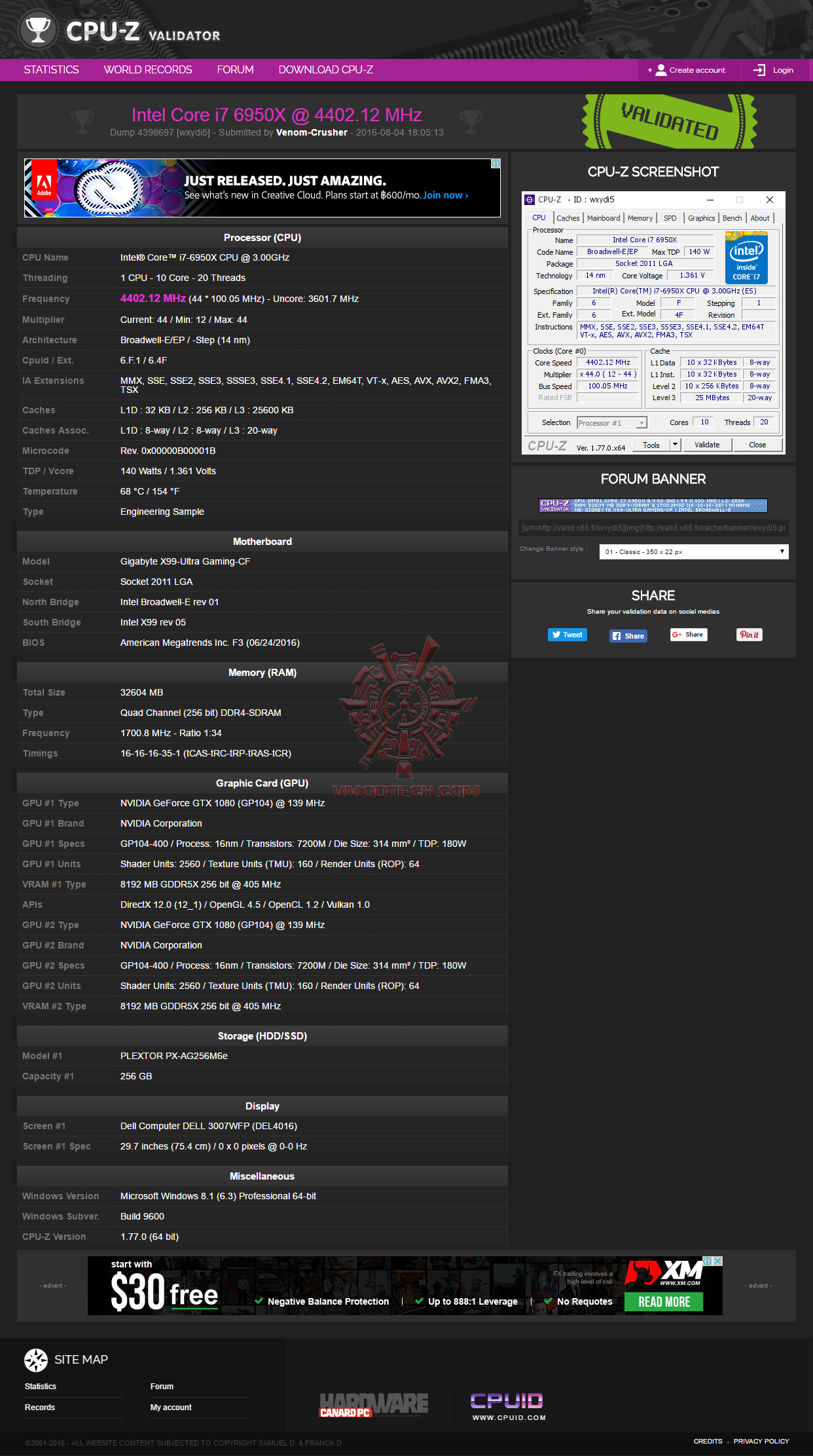Click the AdChoices icon on Adobe banner
This screenshot has width=813, height=1456.
[496, 164]
